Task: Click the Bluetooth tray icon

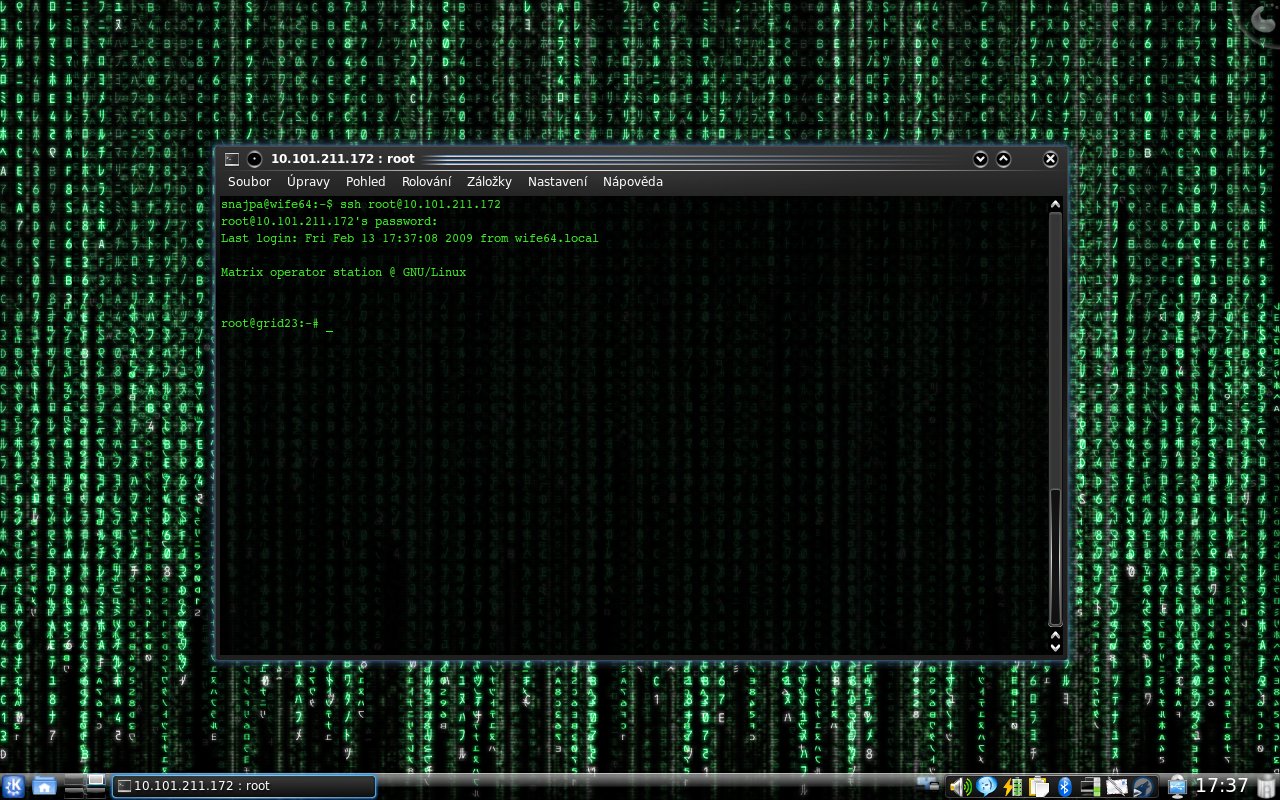Action: [x=1064, y=786]
